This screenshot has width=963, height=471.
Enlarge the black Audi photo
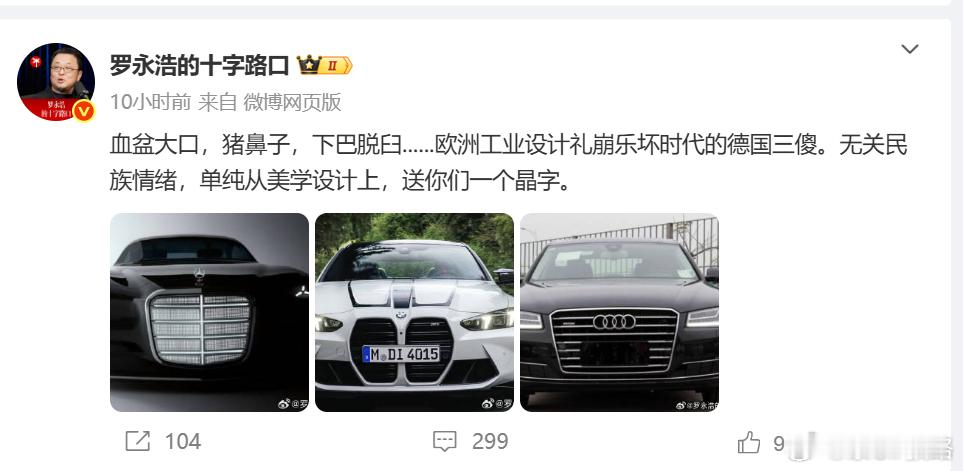619,313
